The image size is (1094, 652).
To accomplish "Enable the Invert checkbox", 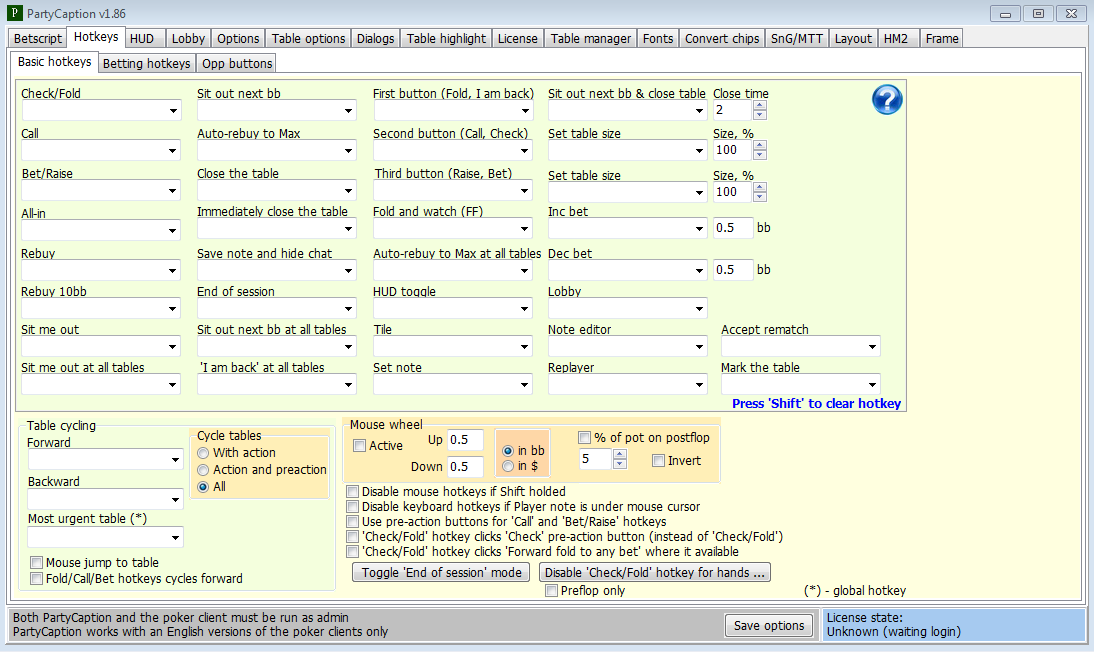I will pos(658,461).
